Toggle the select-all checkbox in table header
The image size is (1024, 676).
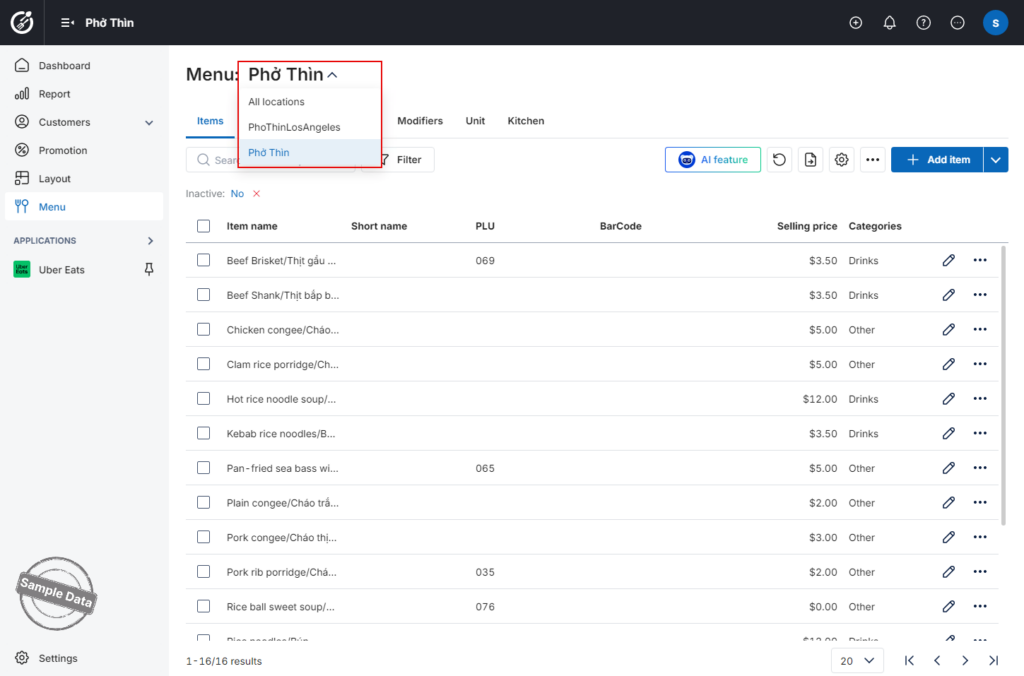pyautogui.click(x=204, y=226)
